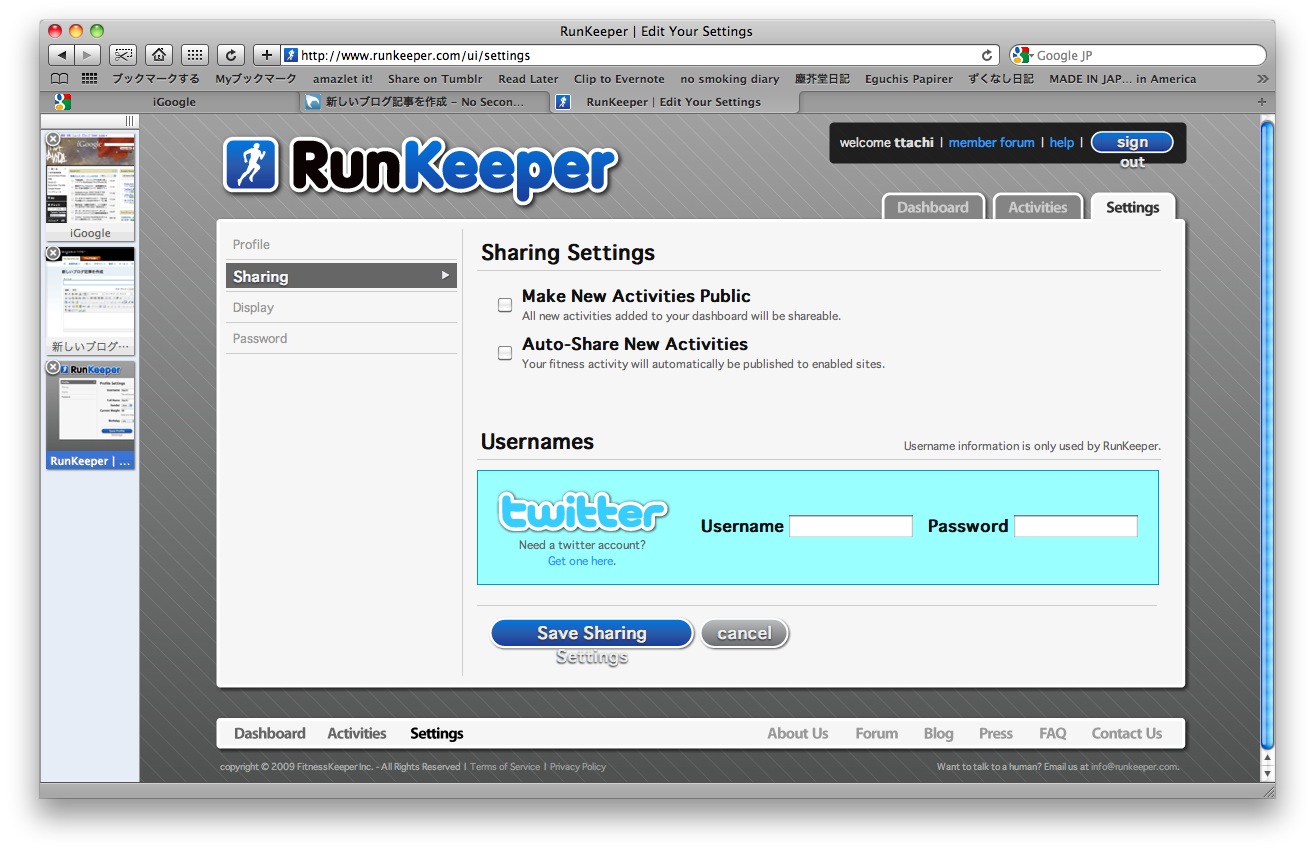1315x858 pixels.
Task: Click the URL address bar
Action: point(640,55)
